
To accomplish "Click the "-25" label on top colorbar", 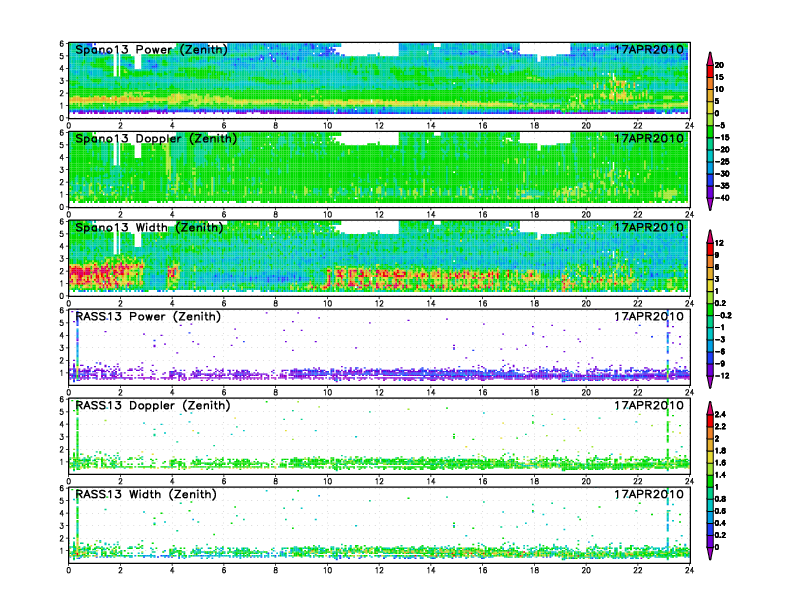I will [722, 162].
